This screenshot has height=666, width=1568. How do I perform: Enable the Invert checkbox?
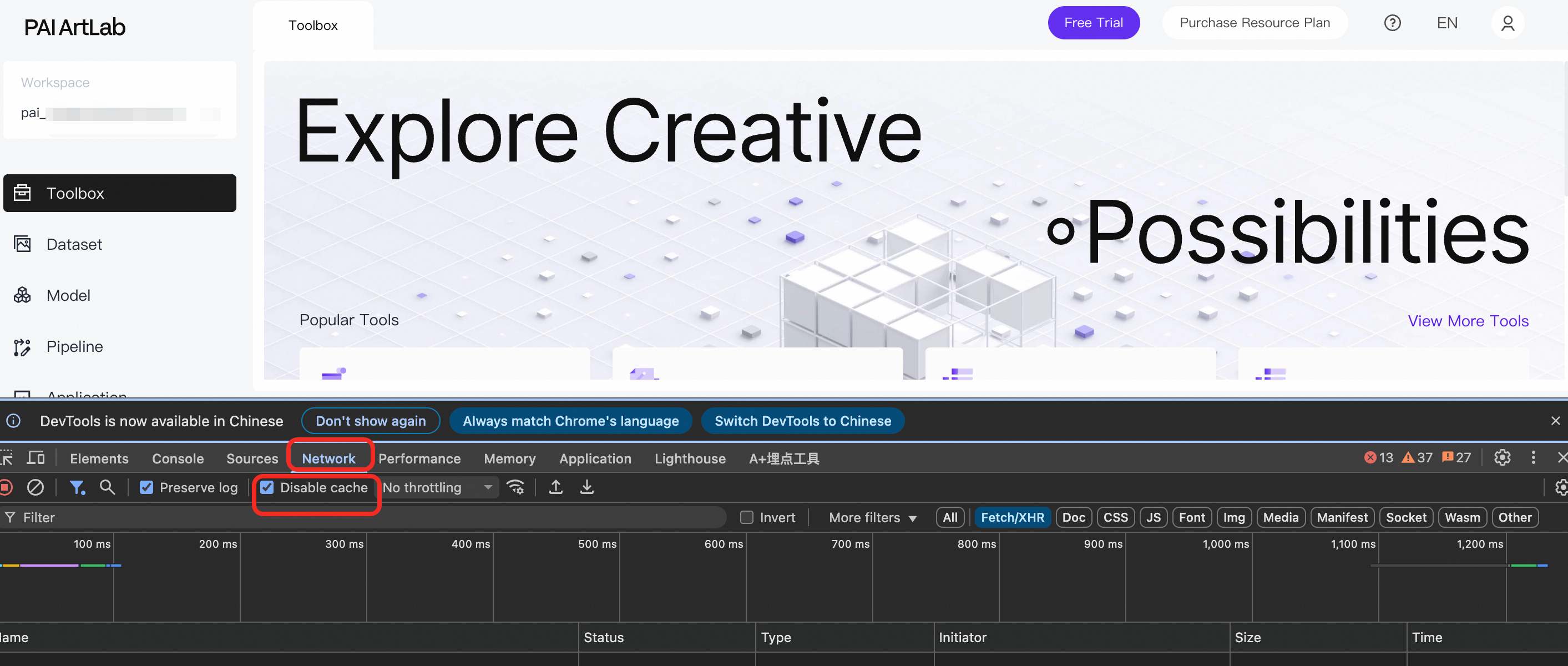pyautogui.click(x=746, y=517)
